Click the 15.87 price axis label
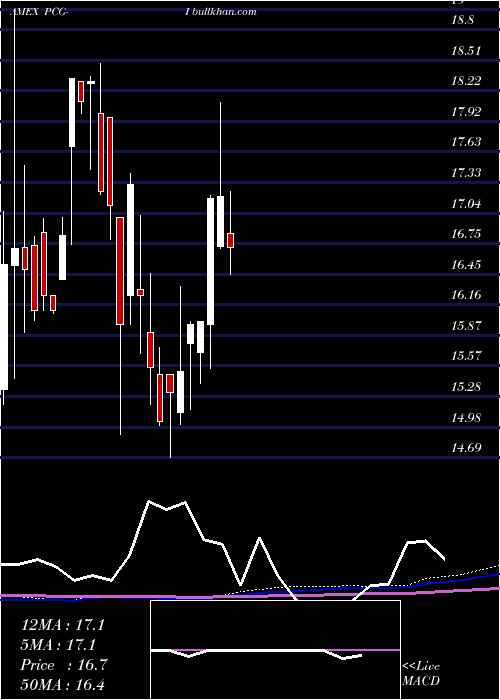This screenshot has width=500, height=700. pyautogui.click(x=466, y=325)
